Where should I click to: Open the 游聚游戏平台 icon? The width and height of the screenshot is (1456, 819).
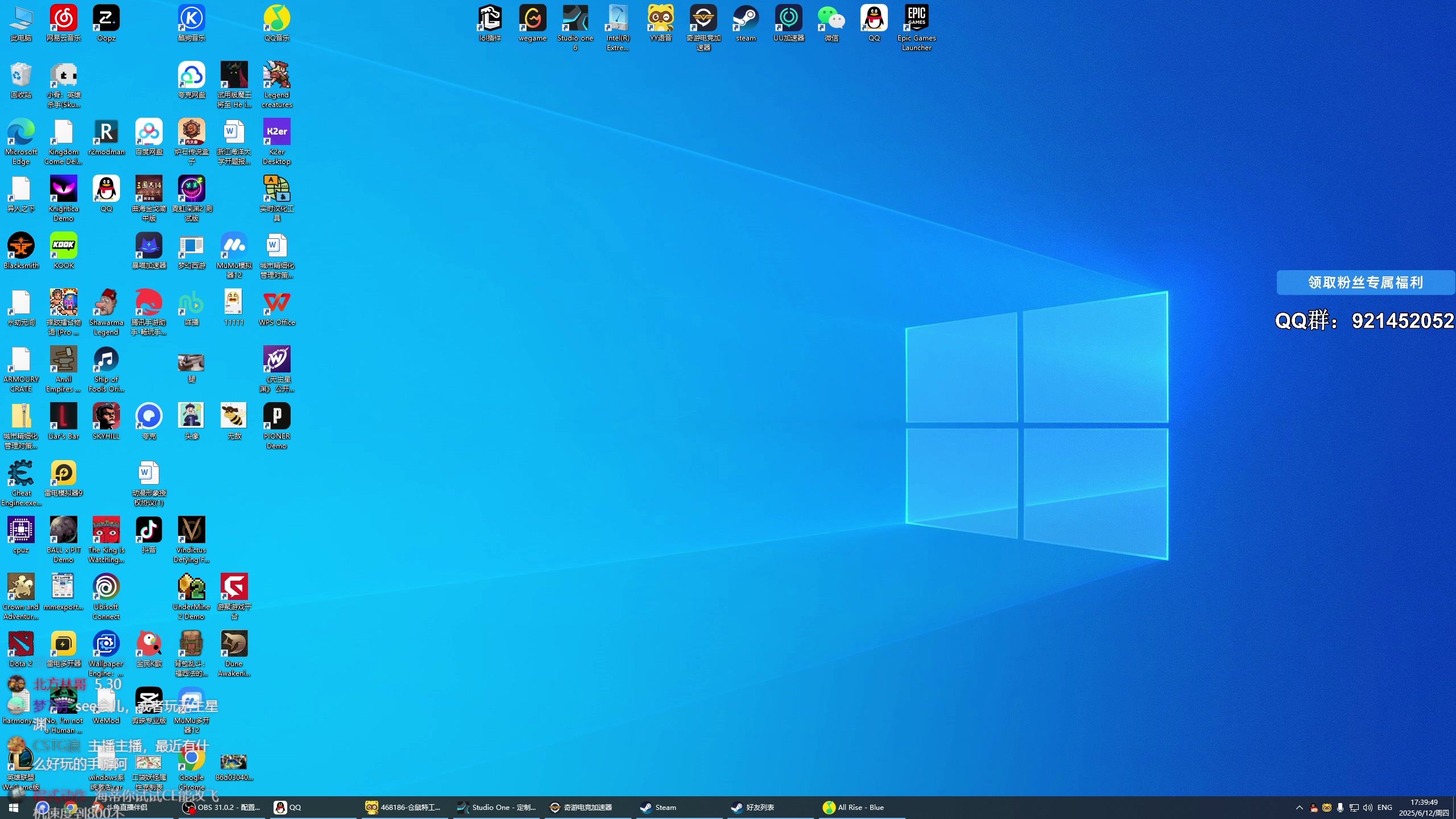point(234,597)
